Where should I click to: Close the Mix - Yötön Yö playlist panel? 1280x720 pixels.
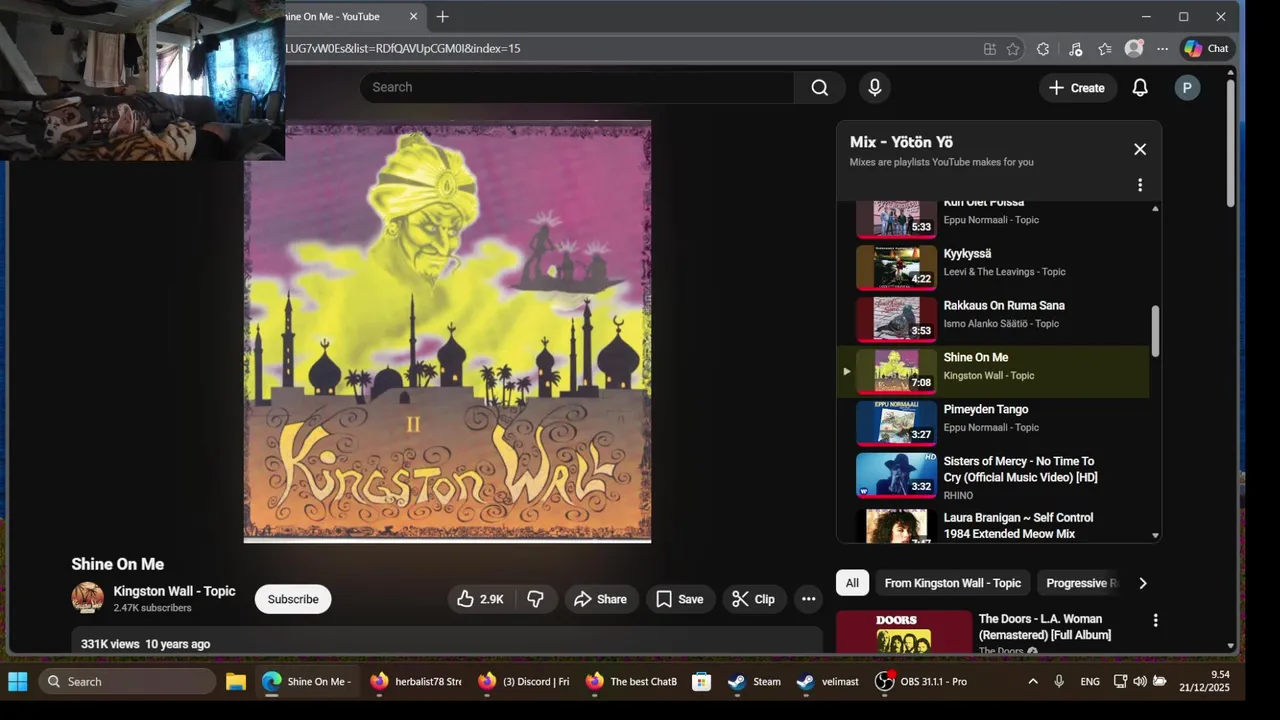pyautogui.click(x=1140, y=149)
